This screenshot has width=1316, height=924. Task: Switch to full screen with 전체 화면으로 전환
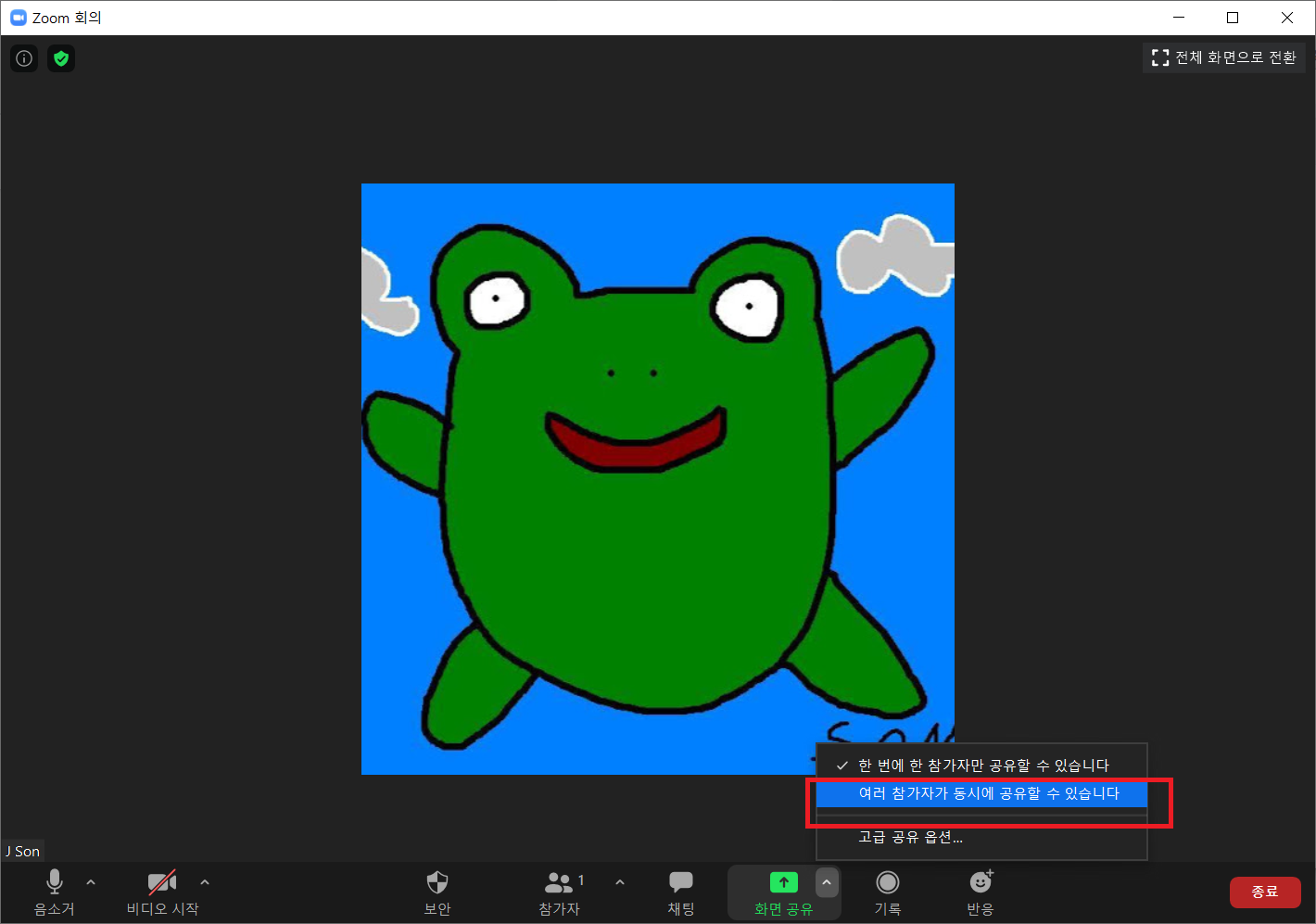coord(1223,57)
